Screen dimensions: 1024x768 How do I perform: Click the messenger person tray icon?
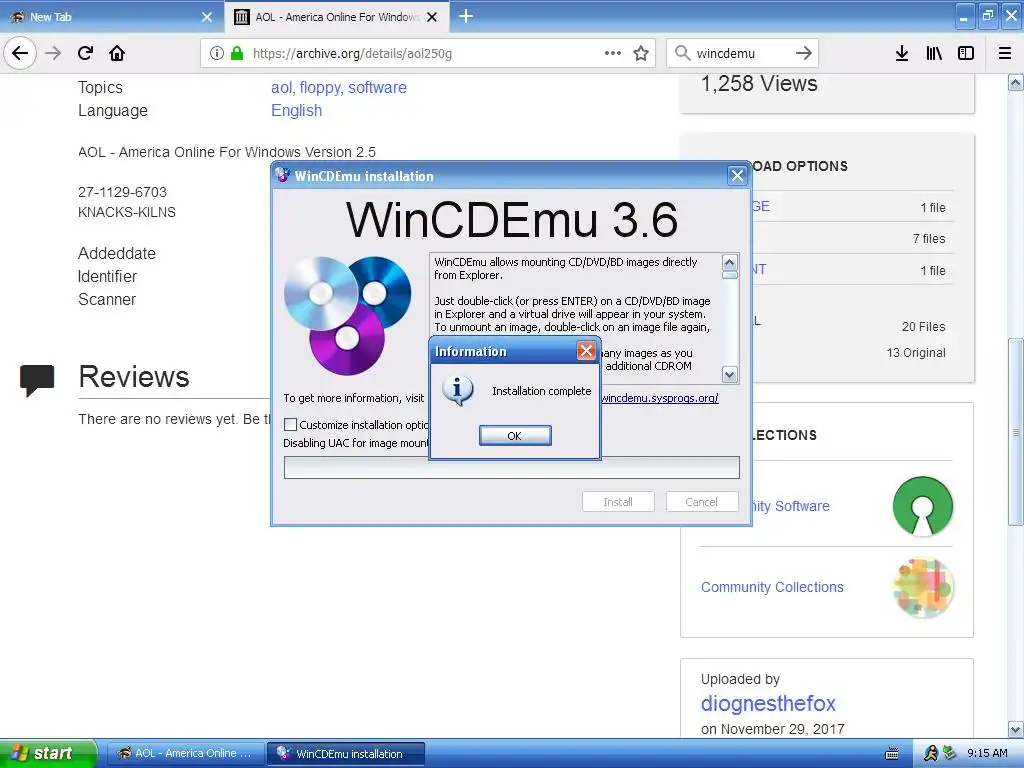coord(931,753)
